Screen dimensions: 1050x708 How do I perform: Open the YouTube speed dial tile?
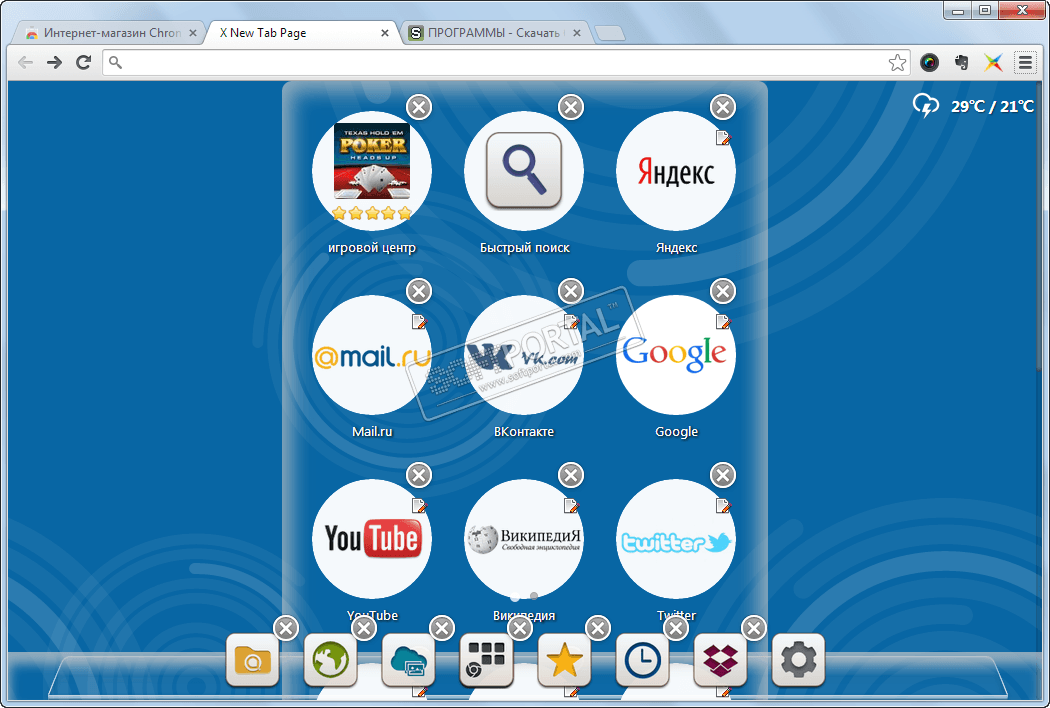pos(372,539)
